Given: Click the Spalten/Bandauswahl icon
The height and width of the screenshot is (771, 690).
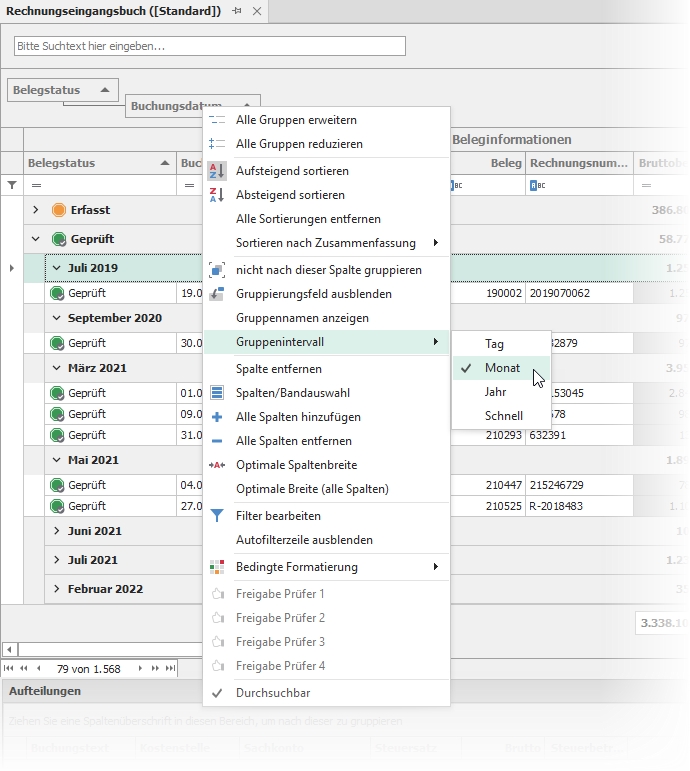Looking at the screenshot, I should click(x=217, y=393).
